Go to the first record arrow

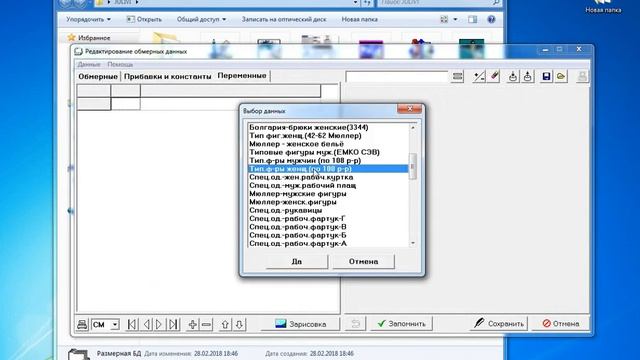pyautogui.click(x=132, y=324)
